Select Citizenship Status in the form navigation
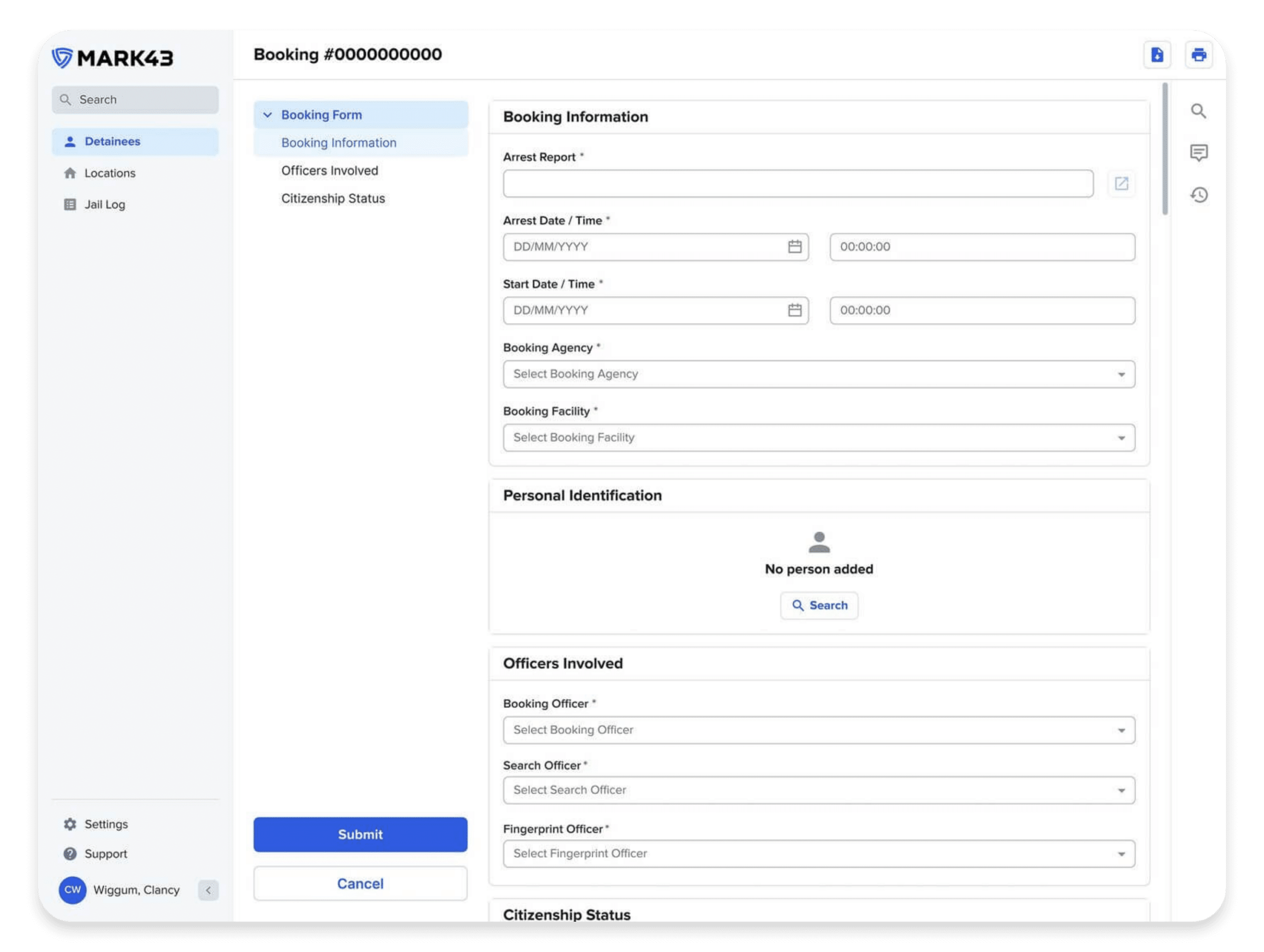The height and width of the screenshot is (952, 1264). click(333, 198)
